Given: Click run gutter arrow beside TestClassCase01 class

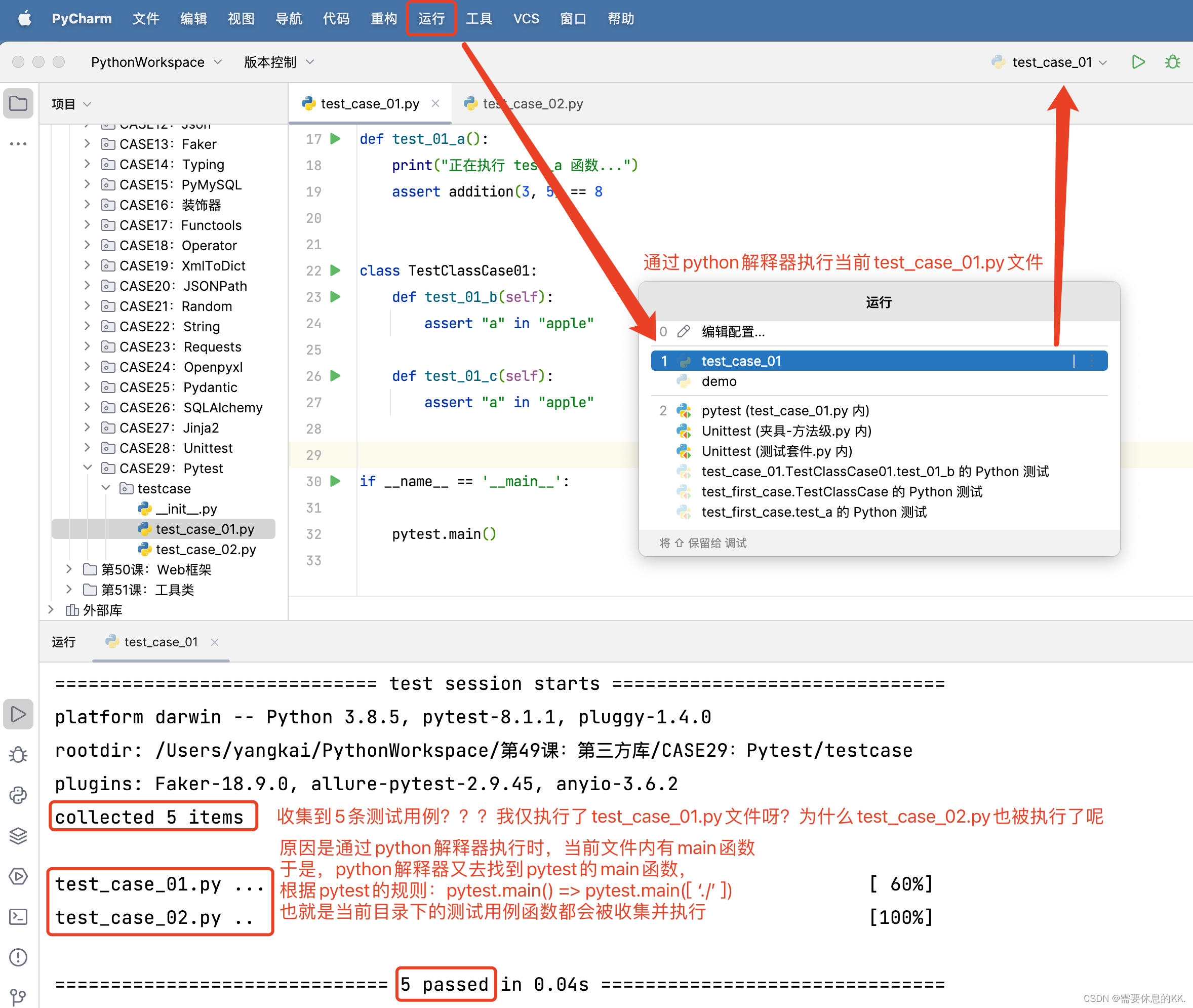Looking at the screenshot, I should point(336,270).
